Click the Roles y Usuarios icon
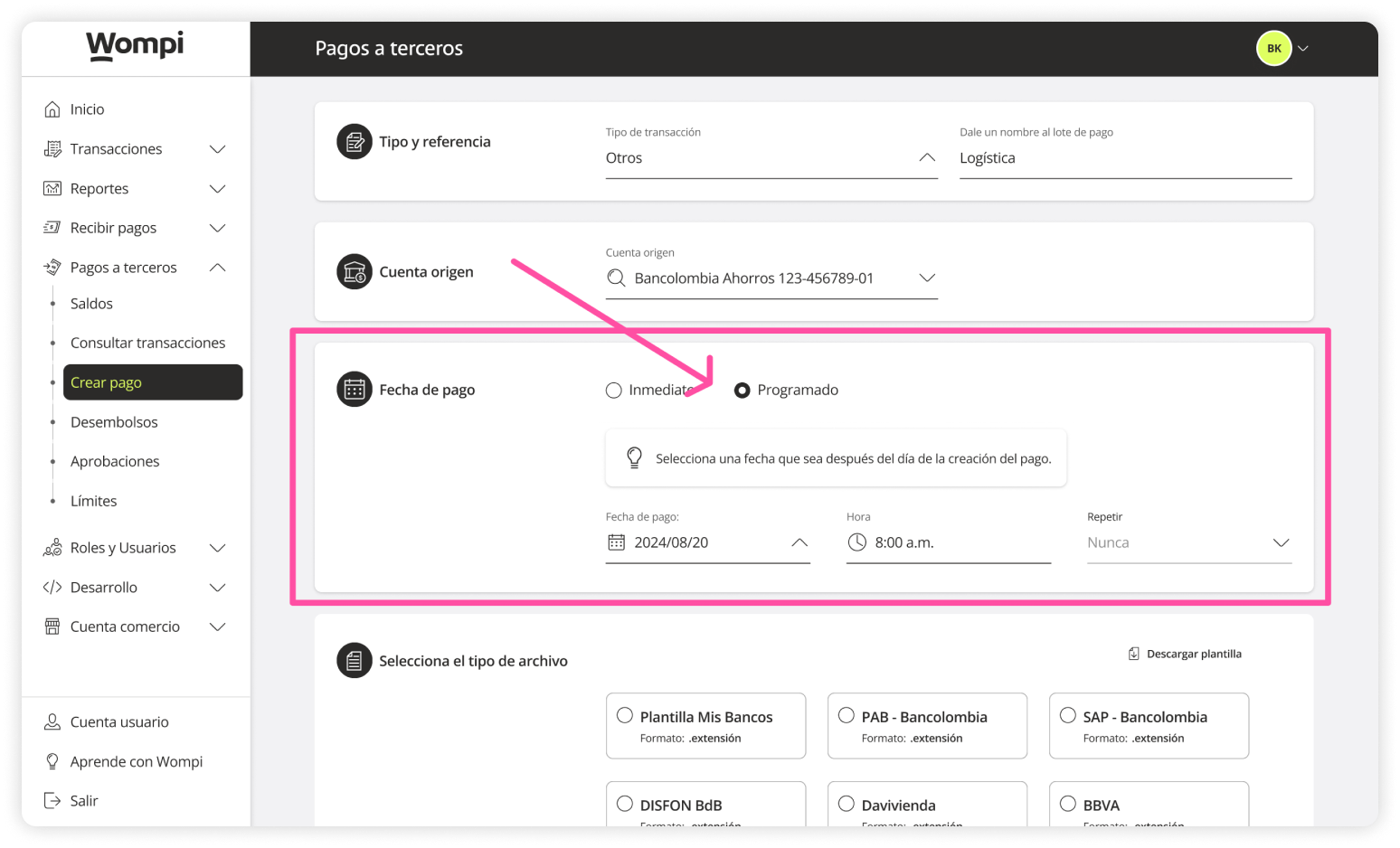The width and height of the screenshot is (1400, 848). (x=52, y=547)
